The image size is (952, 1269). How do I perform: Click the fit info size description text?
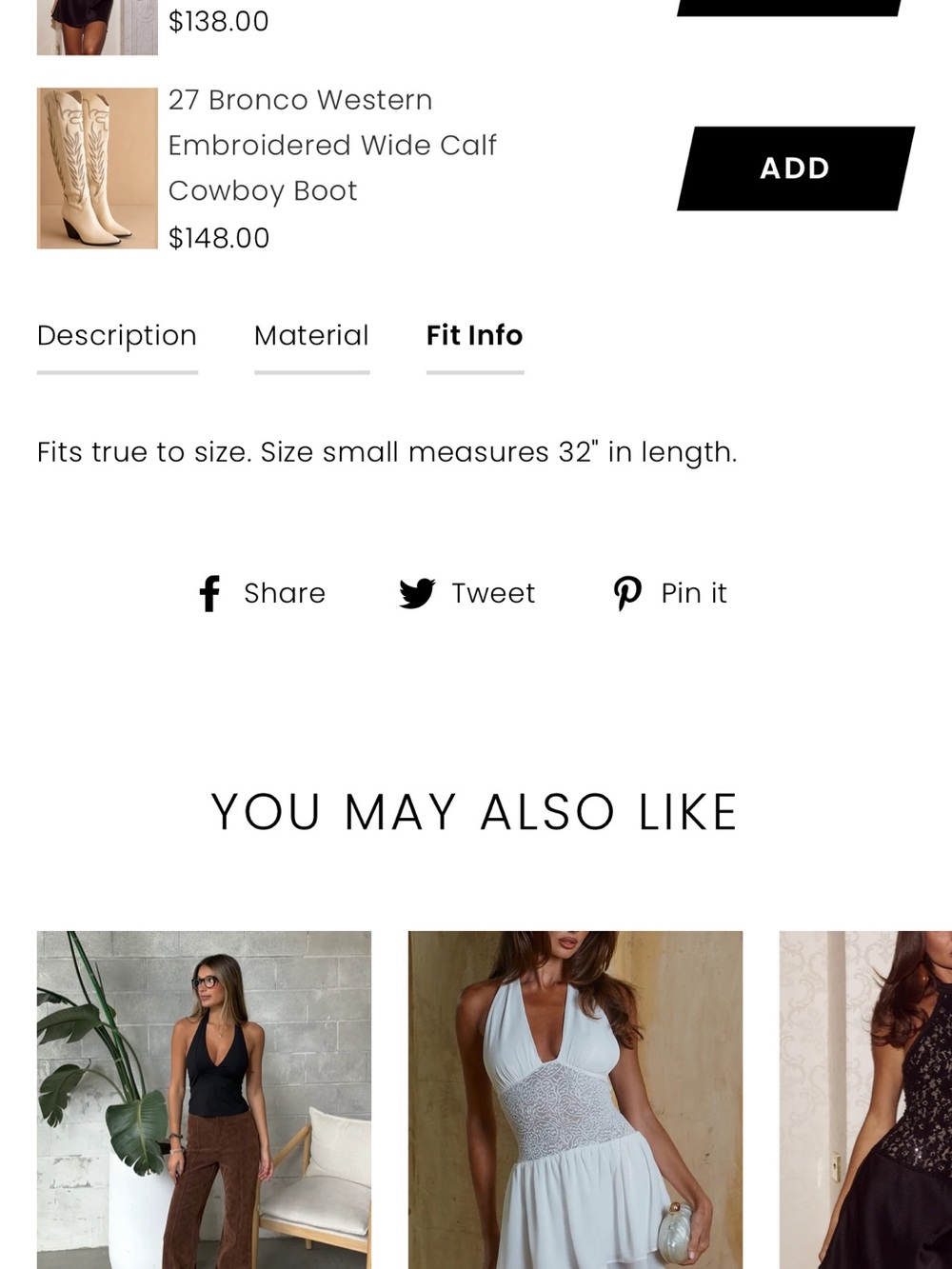pyautogui.click(x=387, y=452)
